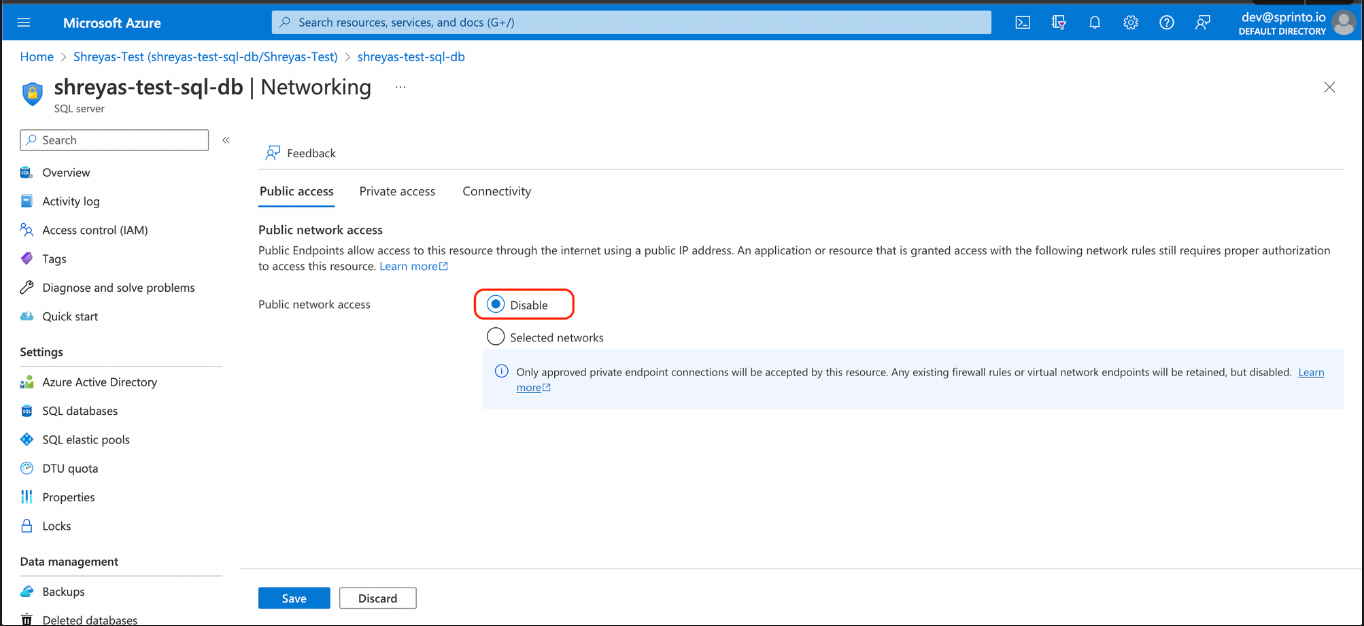Viewport: 1364px width, 626px height.
Task: Open the more options ellipsis beside Networking
Action: (x=400, y=87)
